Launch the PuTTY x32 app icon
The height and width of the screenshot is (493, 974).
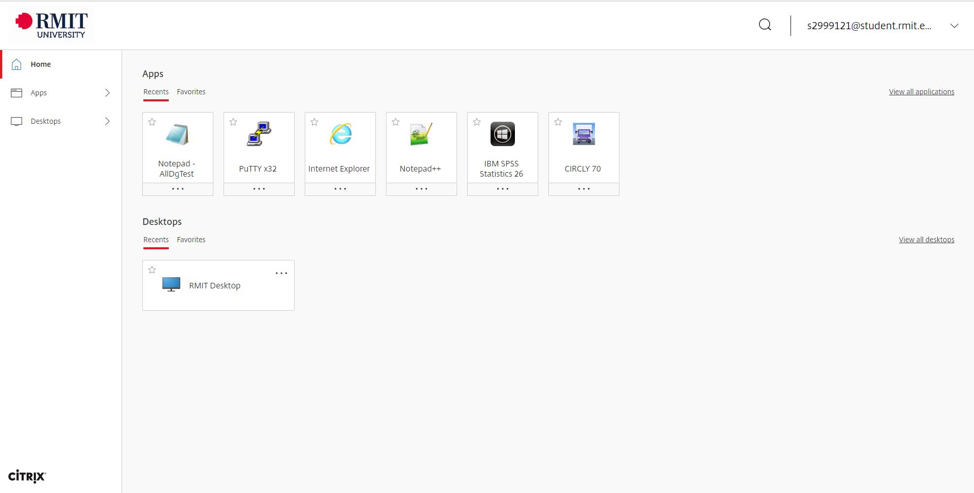(x=259, y=134)
